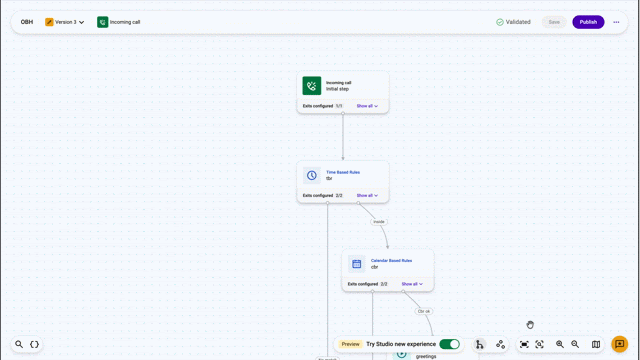
Task: Click the 'Initial step' text
Action: pyautogui.click(x=337, y=89)
